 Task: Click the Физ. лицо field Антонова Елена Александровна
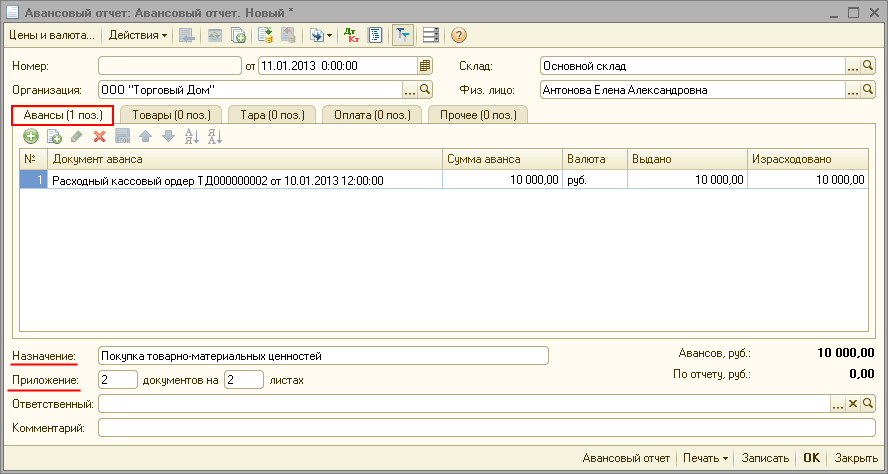[693, 89]
